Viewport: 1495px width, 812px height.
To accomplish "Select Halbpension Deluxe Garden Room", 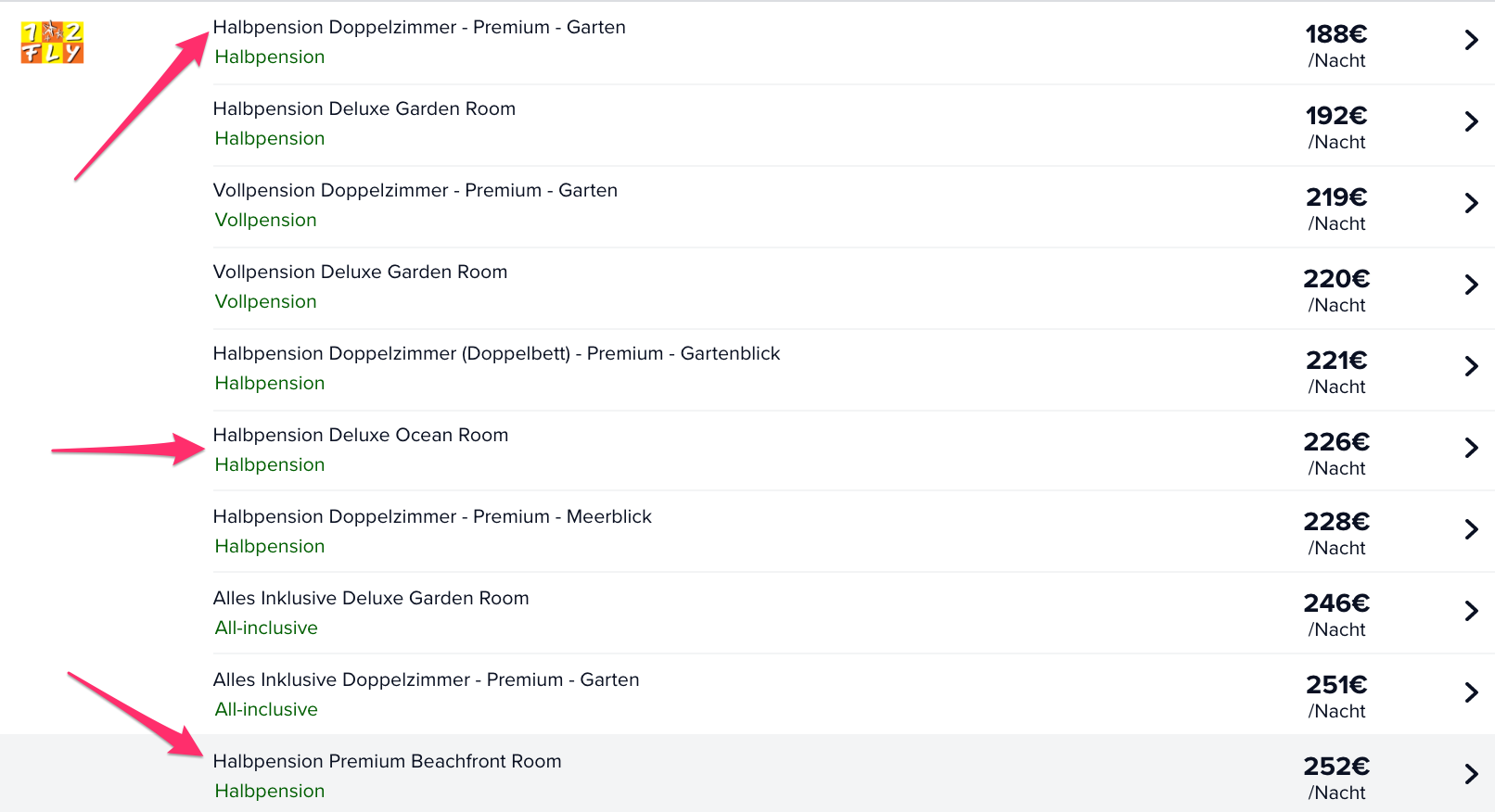I will 364,109.
